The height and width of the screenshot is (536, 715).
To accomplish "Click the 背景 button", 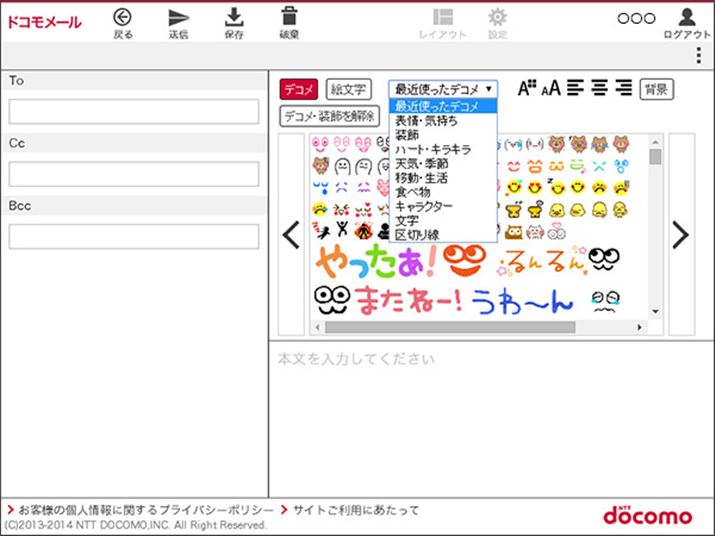I will 656,89.
